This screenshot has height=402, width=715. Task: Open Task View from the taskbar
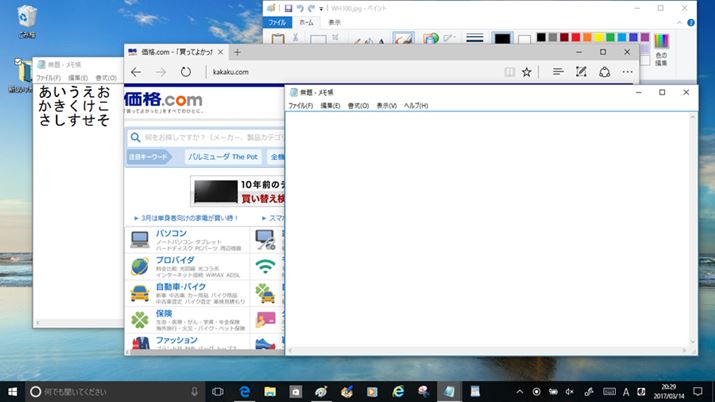(x=216, y=391)
